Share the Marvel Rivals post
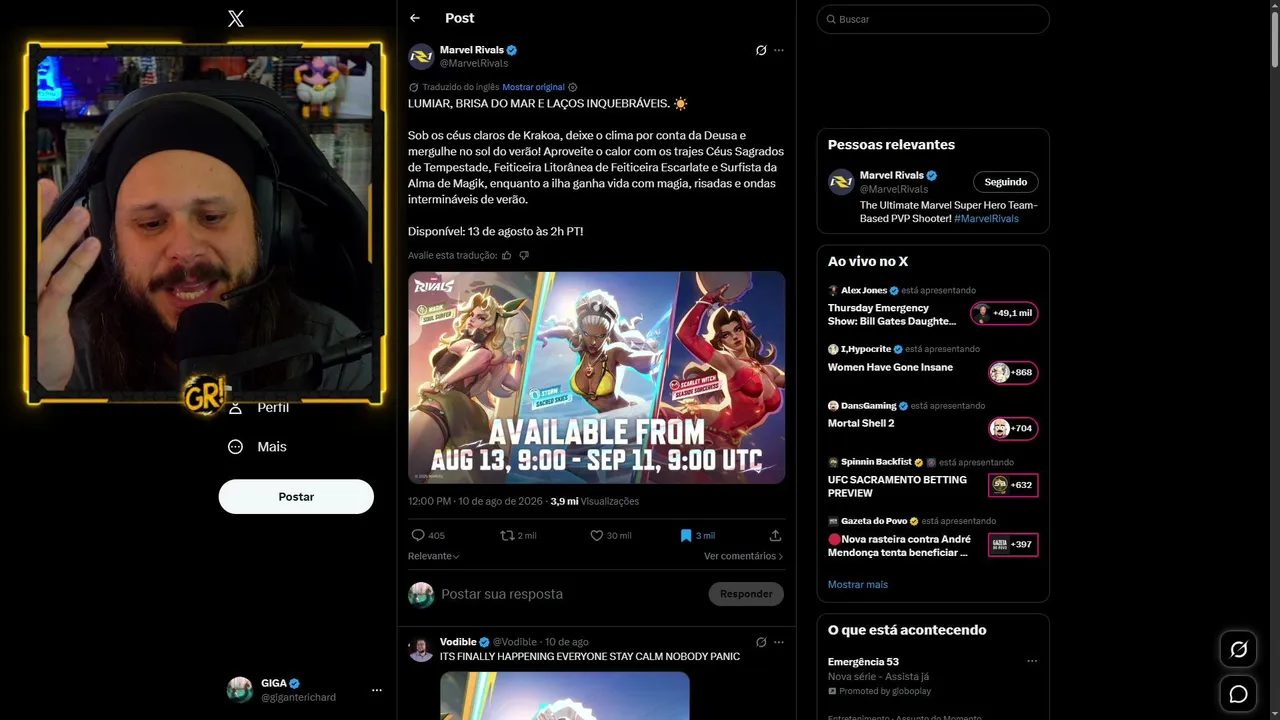Image resolution: width=1280 pixels, height=720 pixels. point(775,535)
